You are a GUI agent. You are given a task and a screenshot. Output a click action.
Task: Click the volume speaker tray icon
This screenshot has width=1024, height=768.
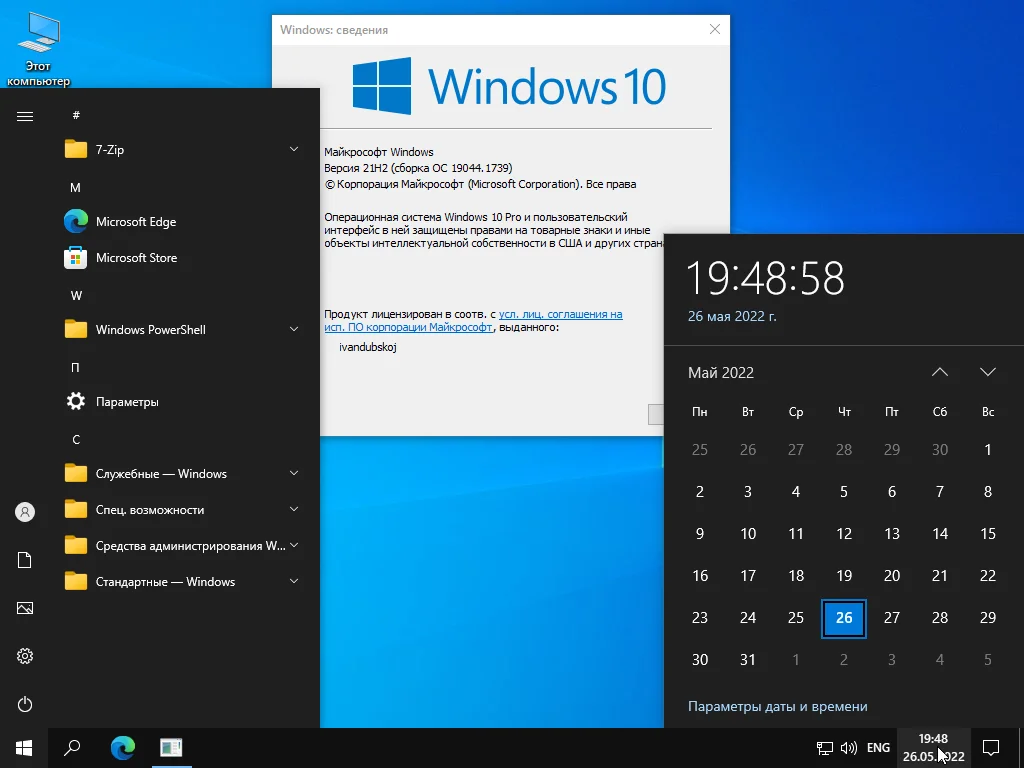(849, 747)
